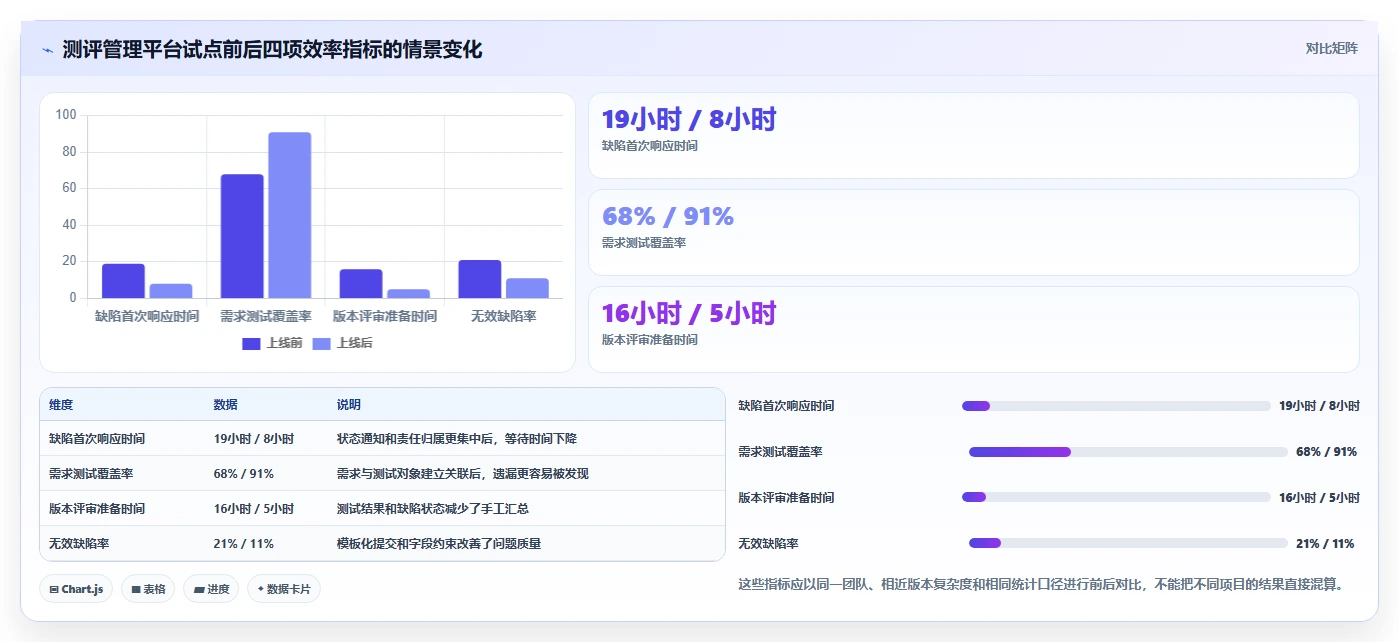Click the 上线后 bar for 需求测试覆盖率
1399x642 pixels.
click(290, 215)
